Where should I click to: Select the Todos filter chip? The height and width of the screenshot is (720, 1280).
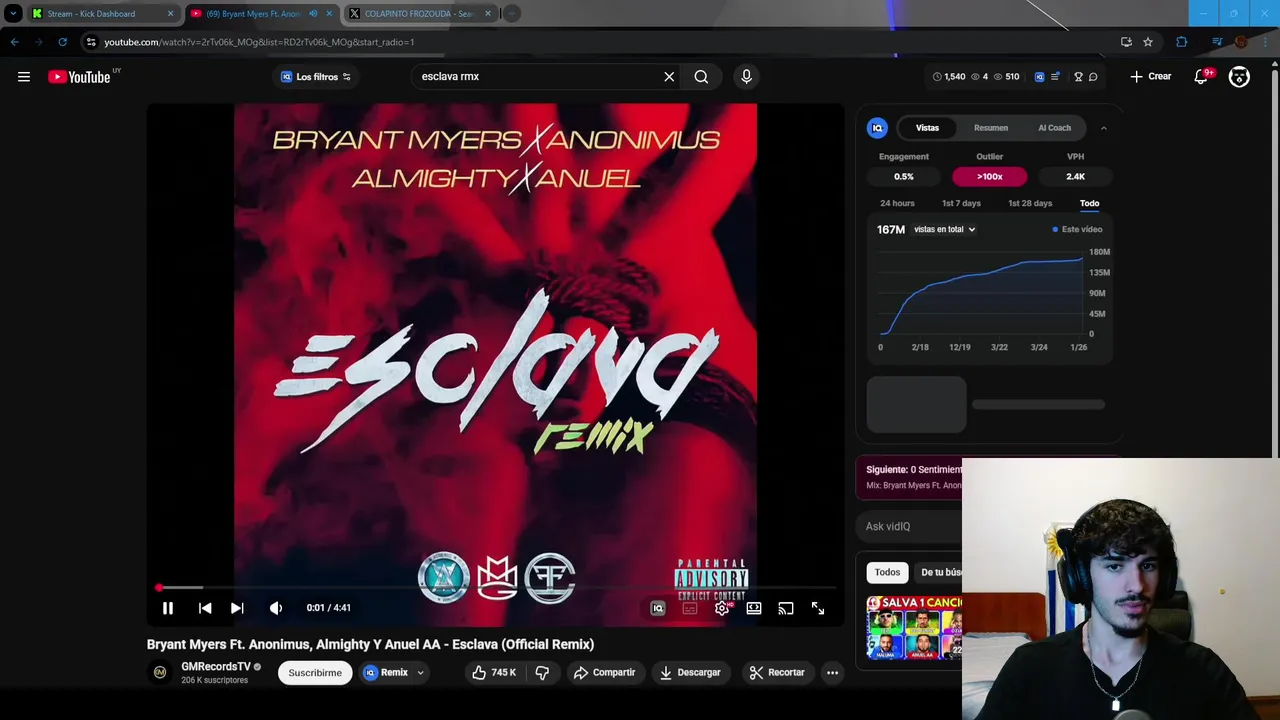point(887,572)
